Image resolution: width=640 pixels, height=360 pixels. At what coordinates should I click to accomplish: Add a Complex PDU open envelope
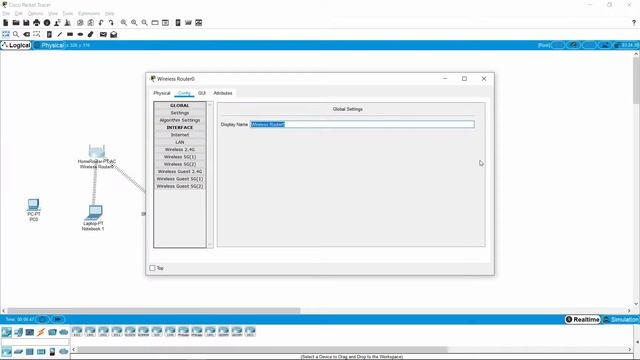pyautogui.click(x=113, y=34)
